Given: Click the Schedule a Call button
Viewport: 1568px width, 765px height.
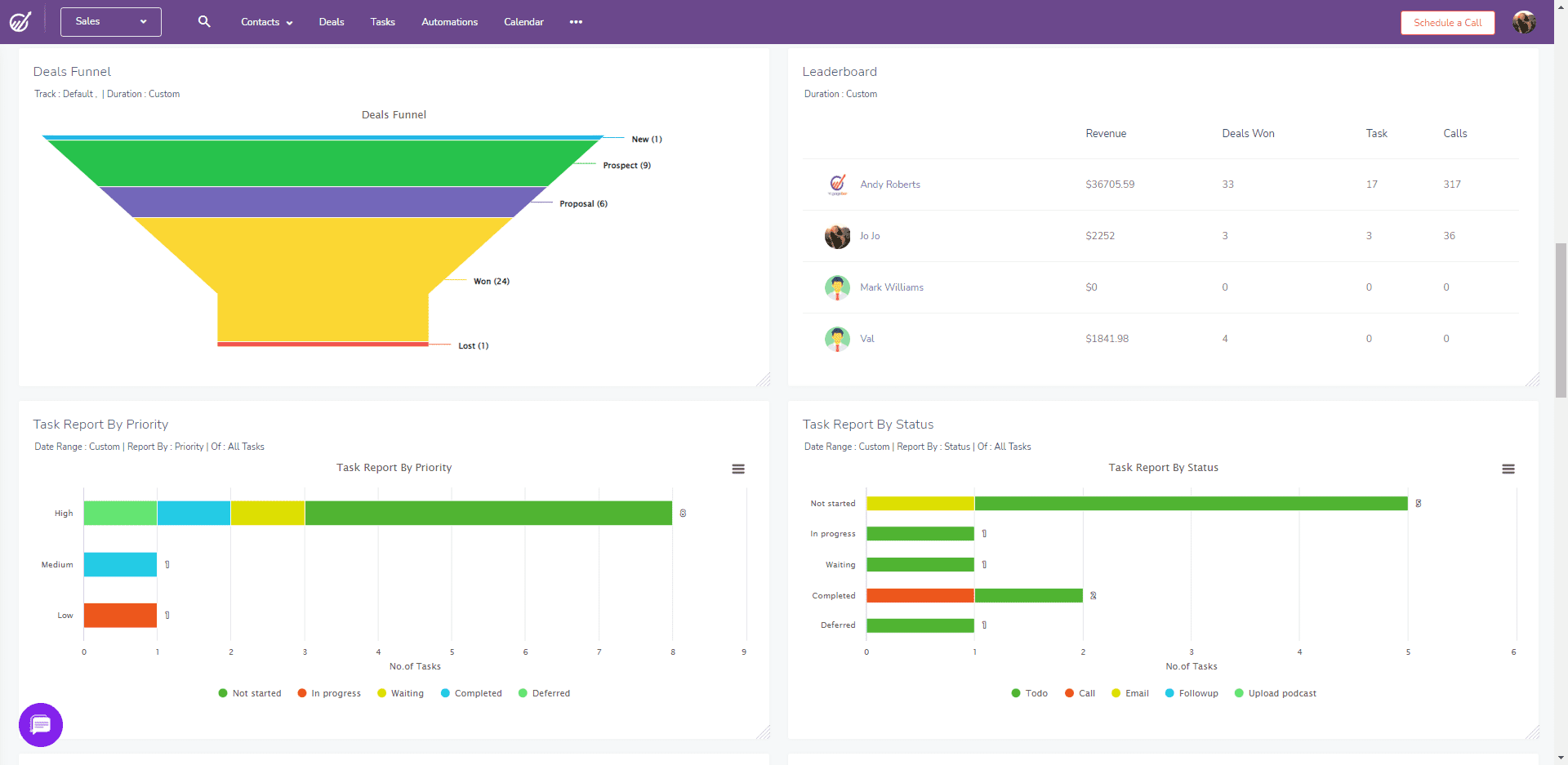Looking at the screenshot, I should [1448, 23].
